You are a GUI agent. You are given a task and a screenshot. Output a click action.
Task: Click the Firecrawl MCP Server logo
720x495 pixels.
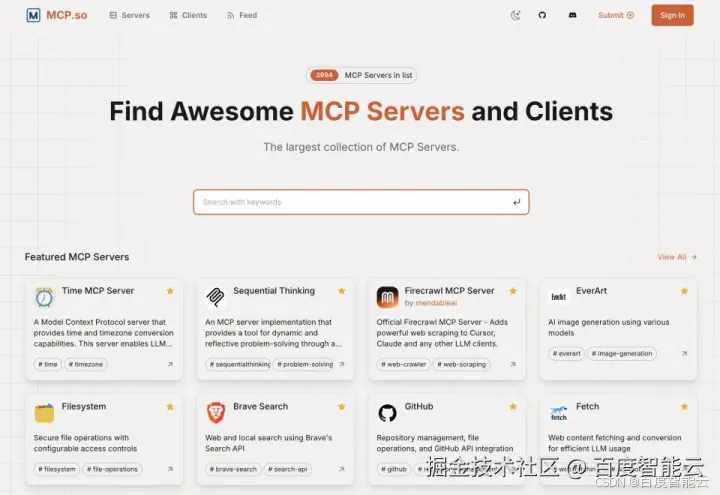(x=387, y=297)
